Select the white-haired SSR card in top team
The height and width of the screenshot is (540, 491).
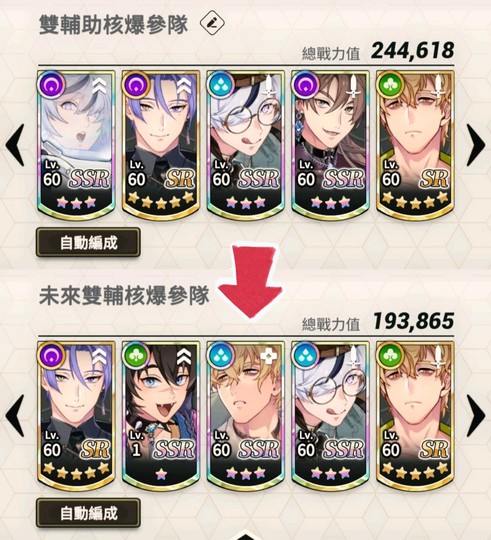(x=76, y=145)
